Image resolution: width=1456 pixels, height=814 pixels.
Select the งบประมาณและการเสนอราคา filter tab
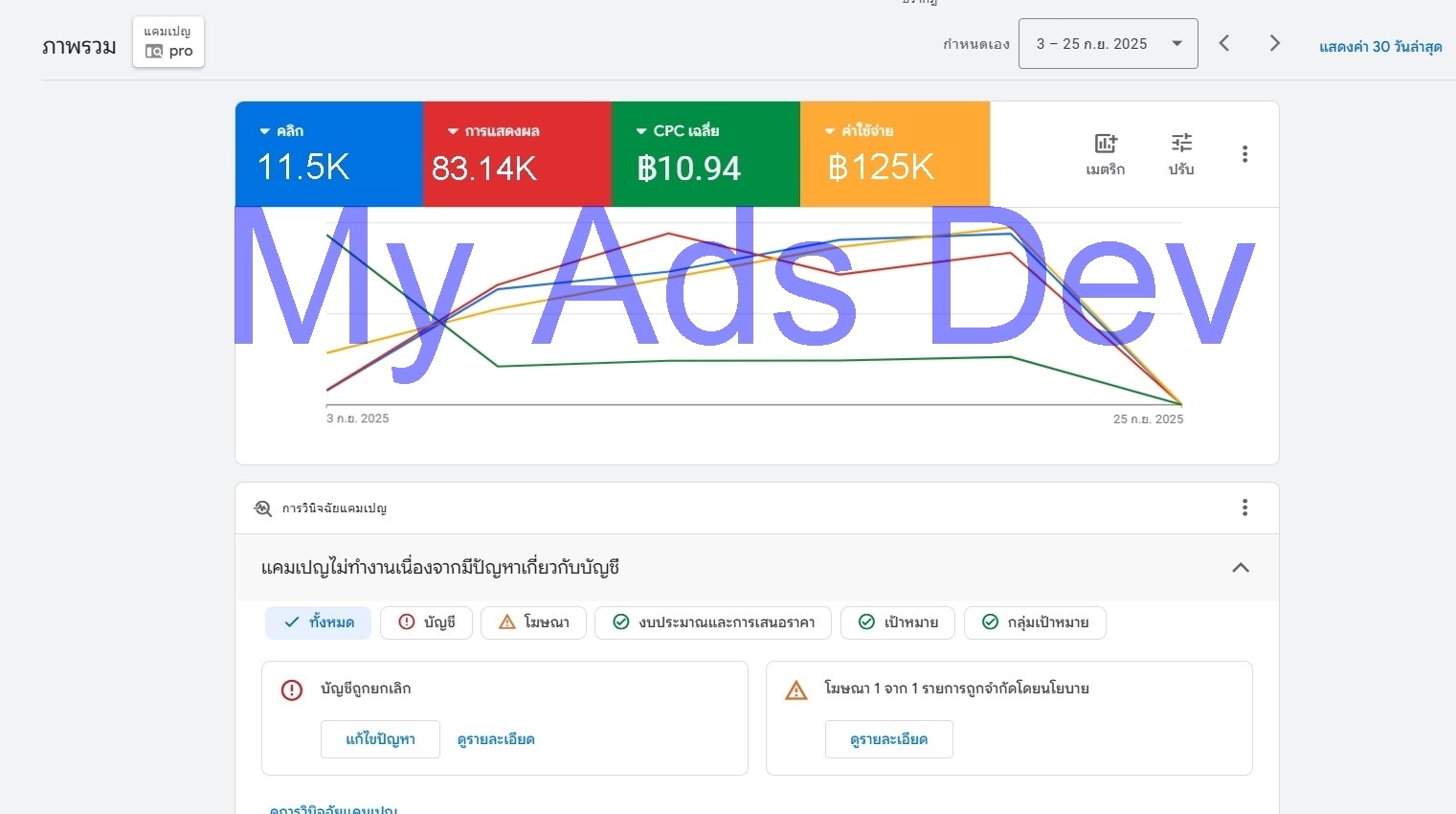[713, 622]
